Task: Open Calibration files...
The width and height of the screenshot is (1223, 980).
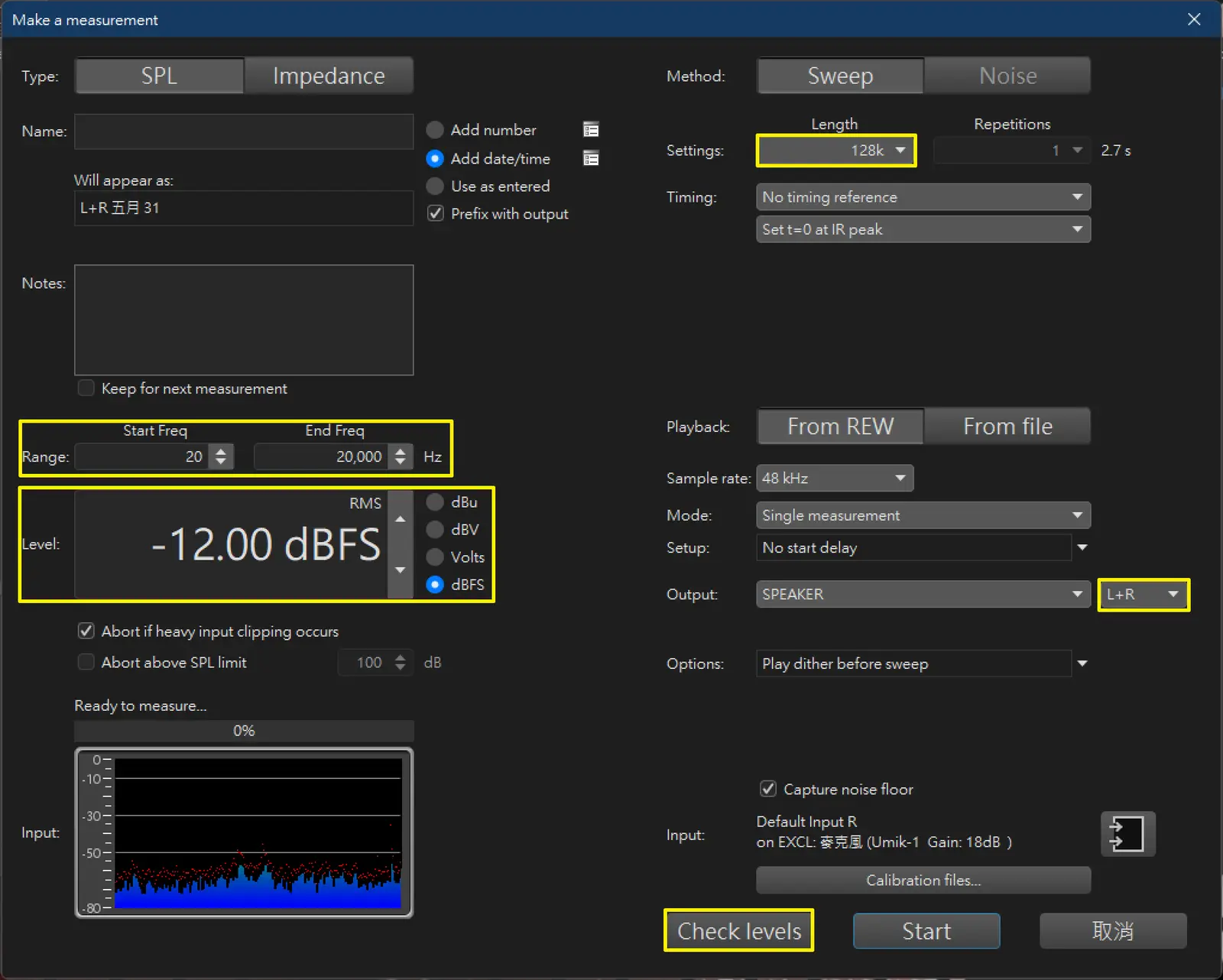Action: pyautogui.click(x=923, y=880)
